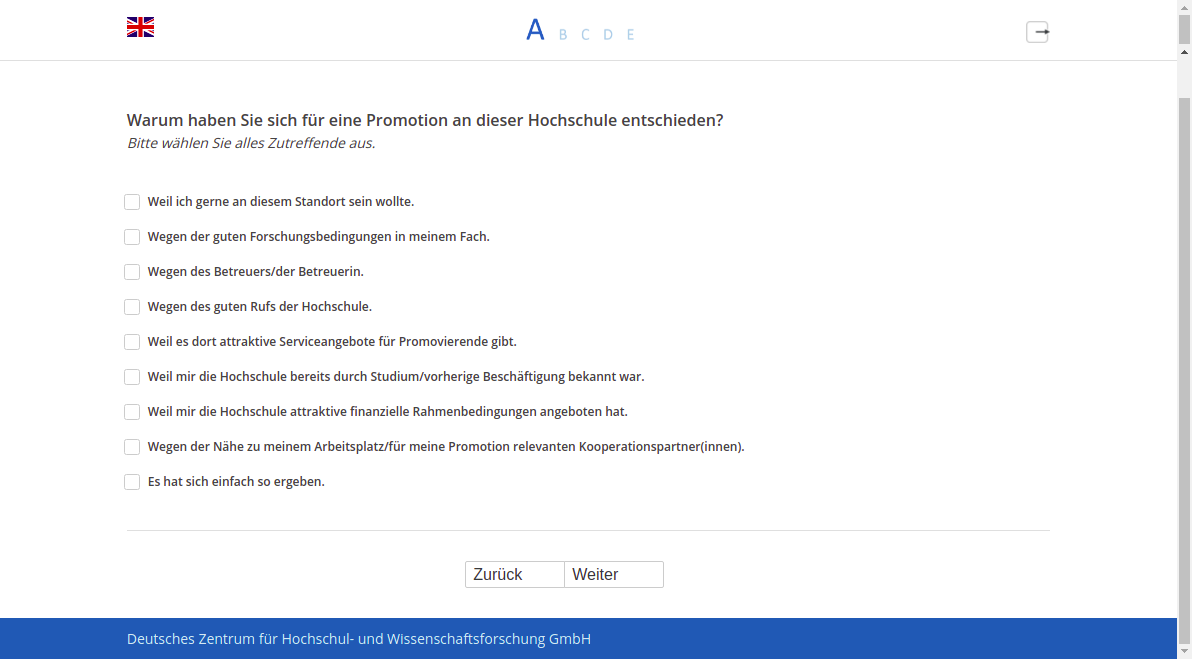Click footer text 'Deutsches Zentrum für Hochschul- und Wissenschaftsforschung GmbH'

(359, 639)
